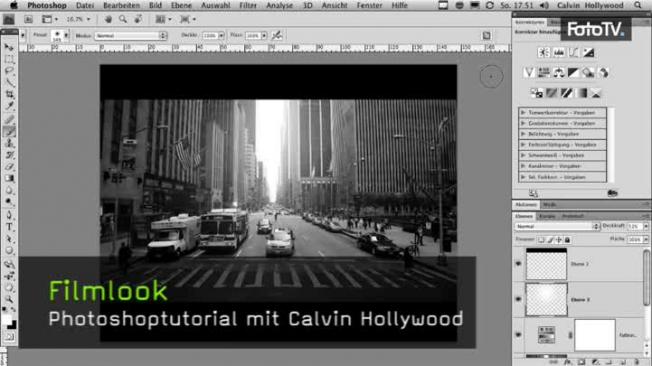
Task: Open the Bearbeiten menu
Action: 122,5
